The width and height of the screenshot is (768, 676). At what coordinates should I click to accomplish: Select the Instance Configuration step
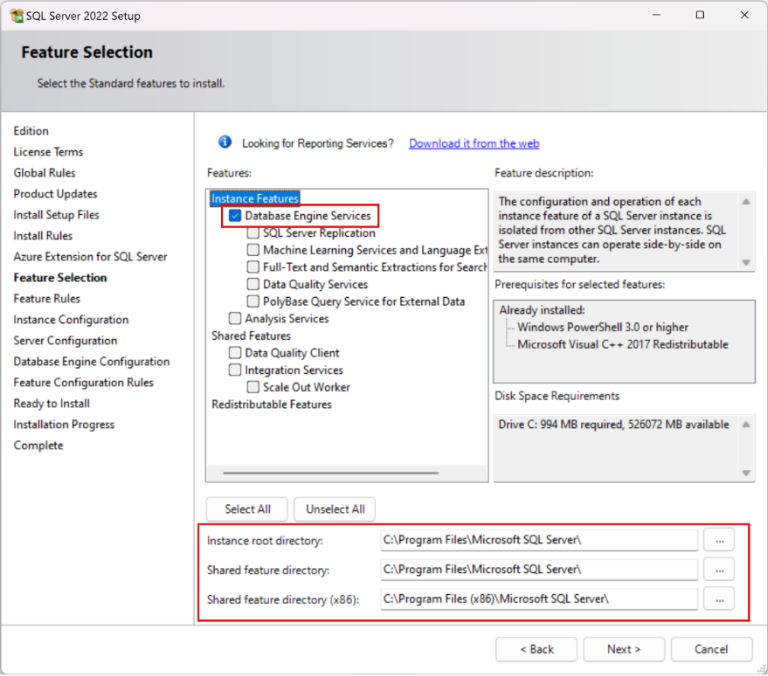(71, 319)
